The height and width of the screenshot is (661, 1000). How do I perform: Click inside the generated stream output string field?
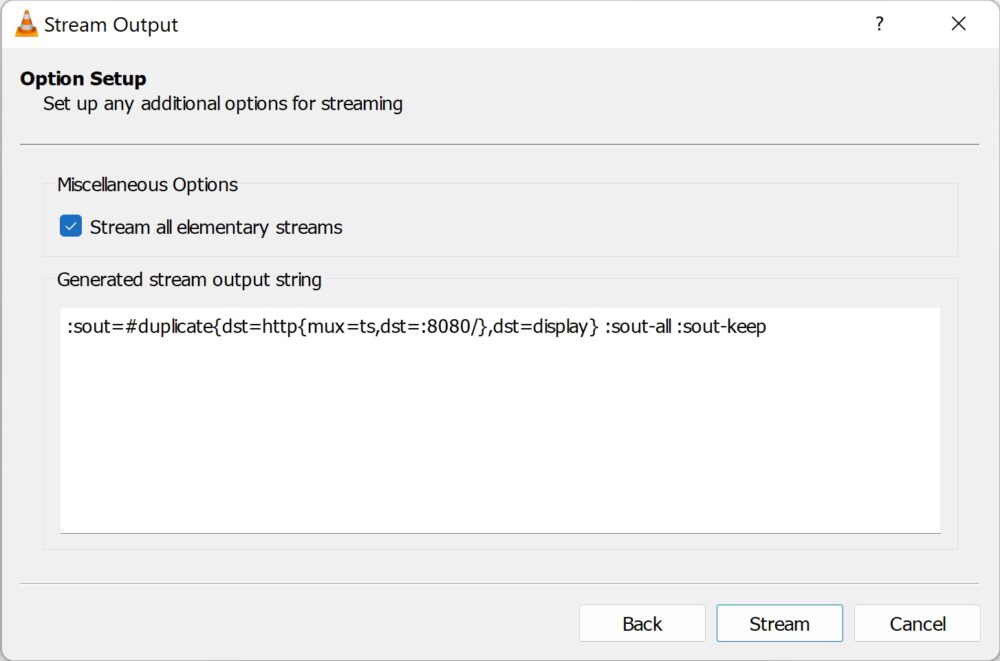pyautogui.click(x=500, y=420)
